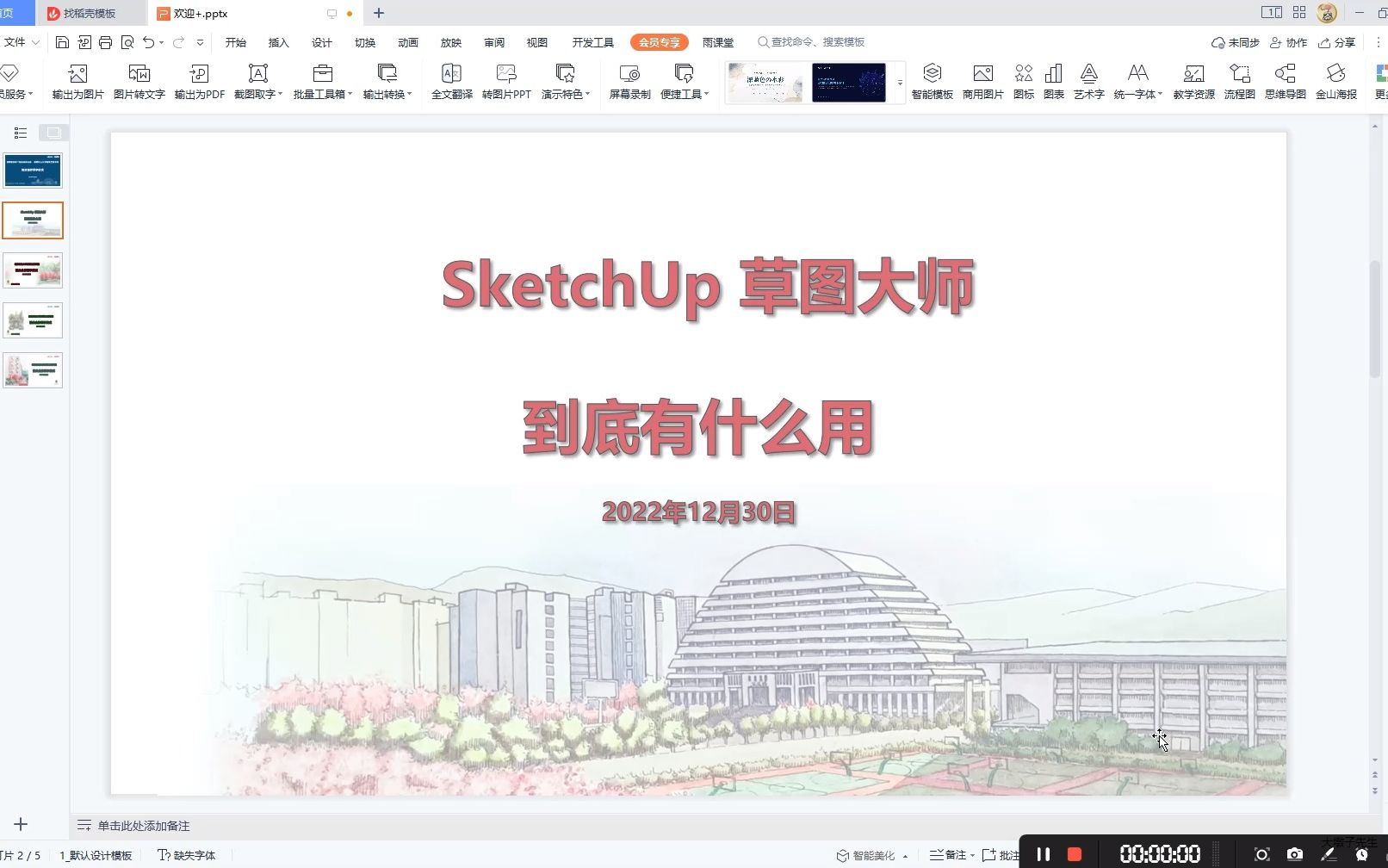1388x868 pixels.
Task: Click the 分享 share button
Action: tap(1337, 42)
